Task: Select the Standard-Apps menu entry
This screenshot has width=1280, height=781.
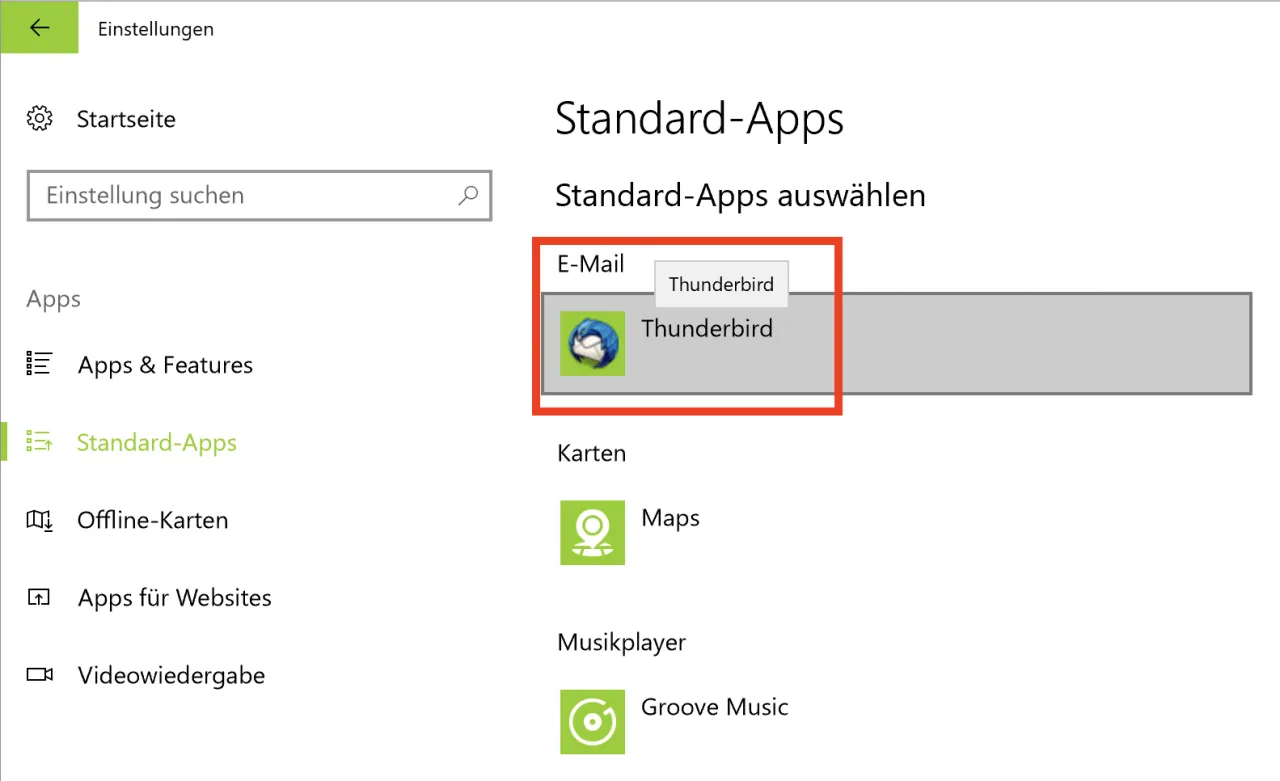Action: pos(157,443)
